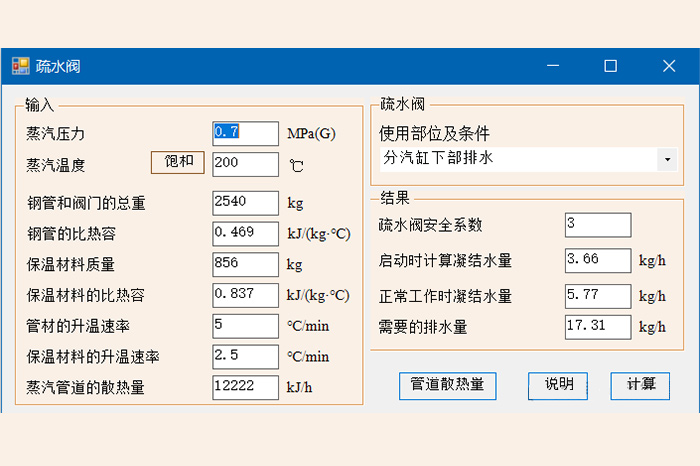Click the 疏水阀安全系数 field
This screenshot has height=466, width=700.
[x=597, y=225]
